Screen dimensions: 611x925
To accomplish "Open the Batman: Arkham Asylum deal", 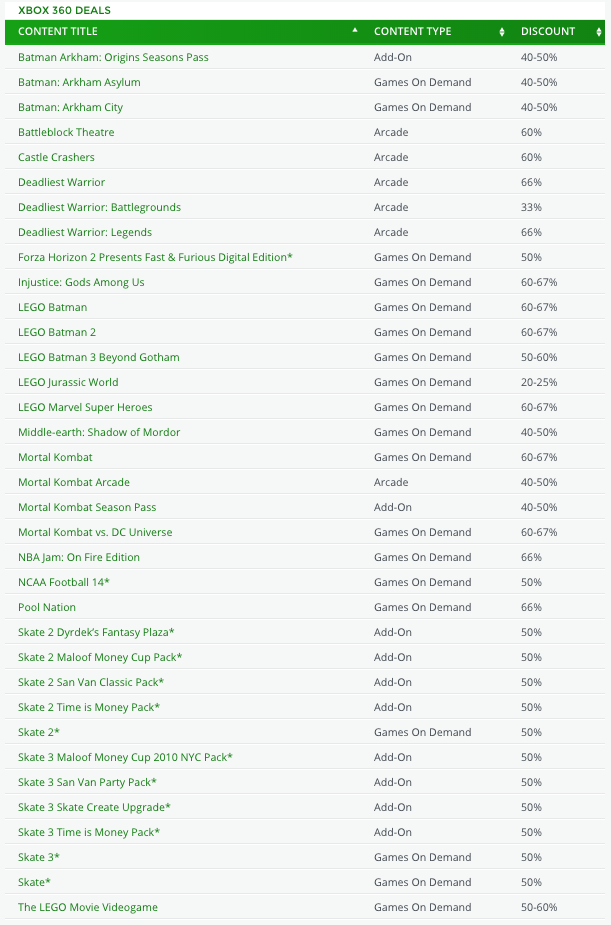I will (79, 82).
